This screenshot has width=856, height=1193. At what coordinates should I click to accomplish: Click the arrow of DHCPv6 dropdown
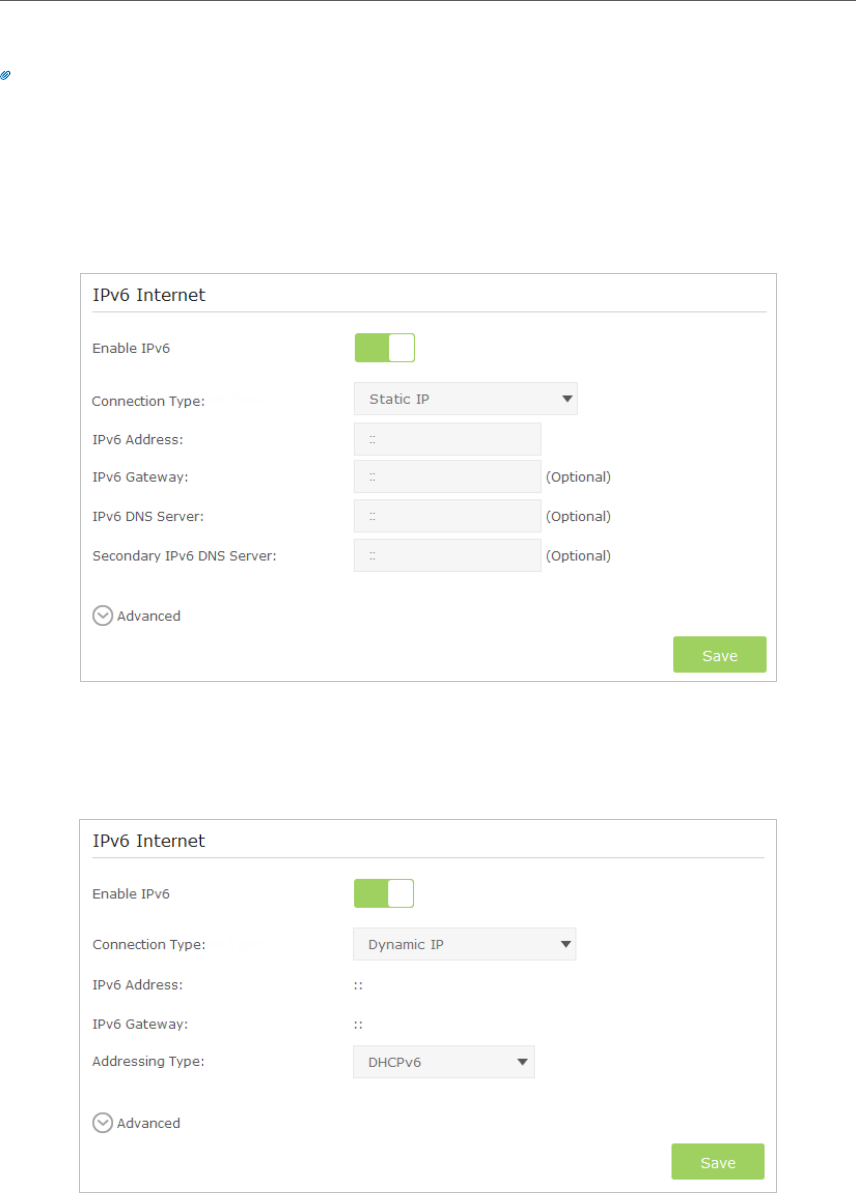[523, 1062]
